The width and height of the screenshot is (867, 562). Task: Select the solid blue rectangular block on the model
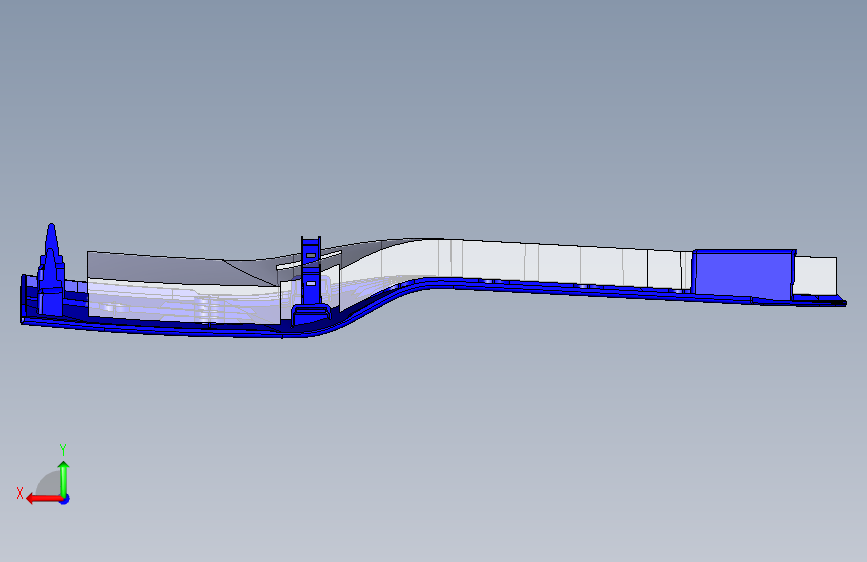click(x=744, y=273)
